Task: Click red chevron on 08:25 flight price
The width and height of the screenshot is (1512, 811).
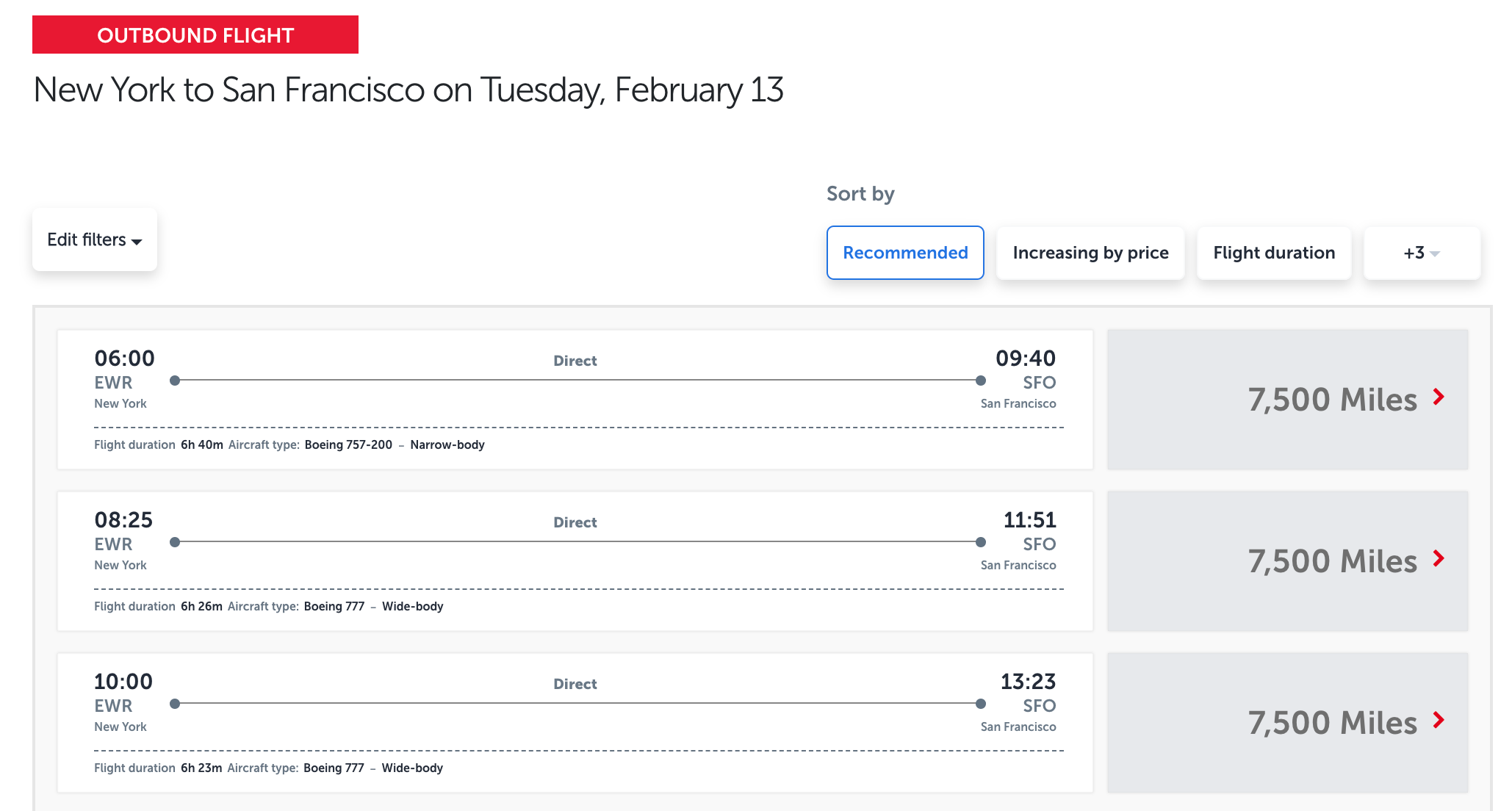Action: tap(1439, 559)
